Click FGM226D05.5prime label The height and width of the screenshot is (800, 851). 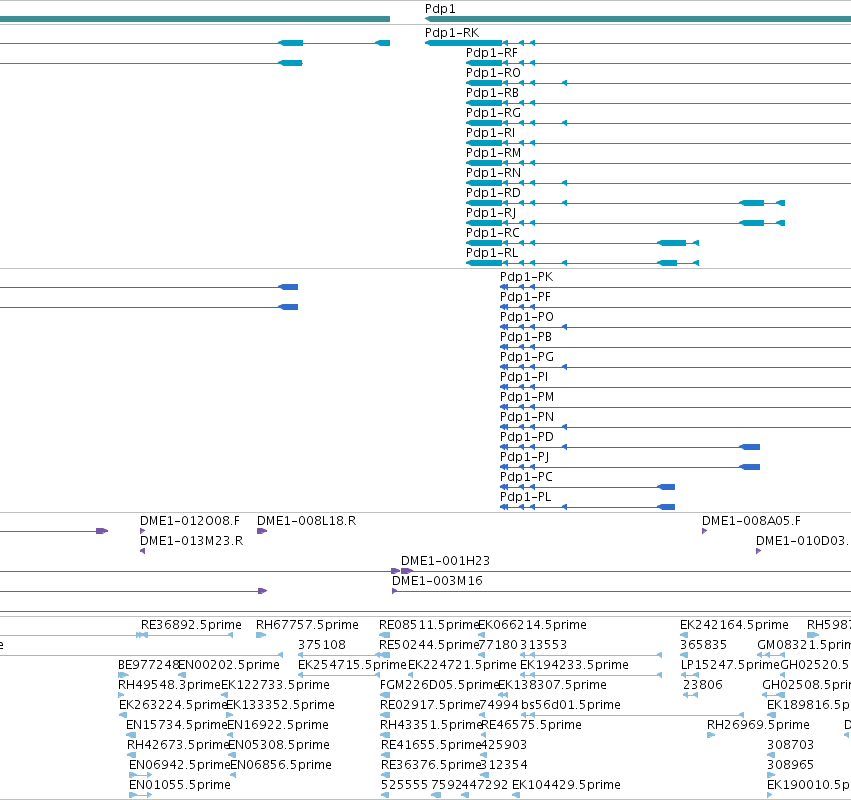(440, 684)
